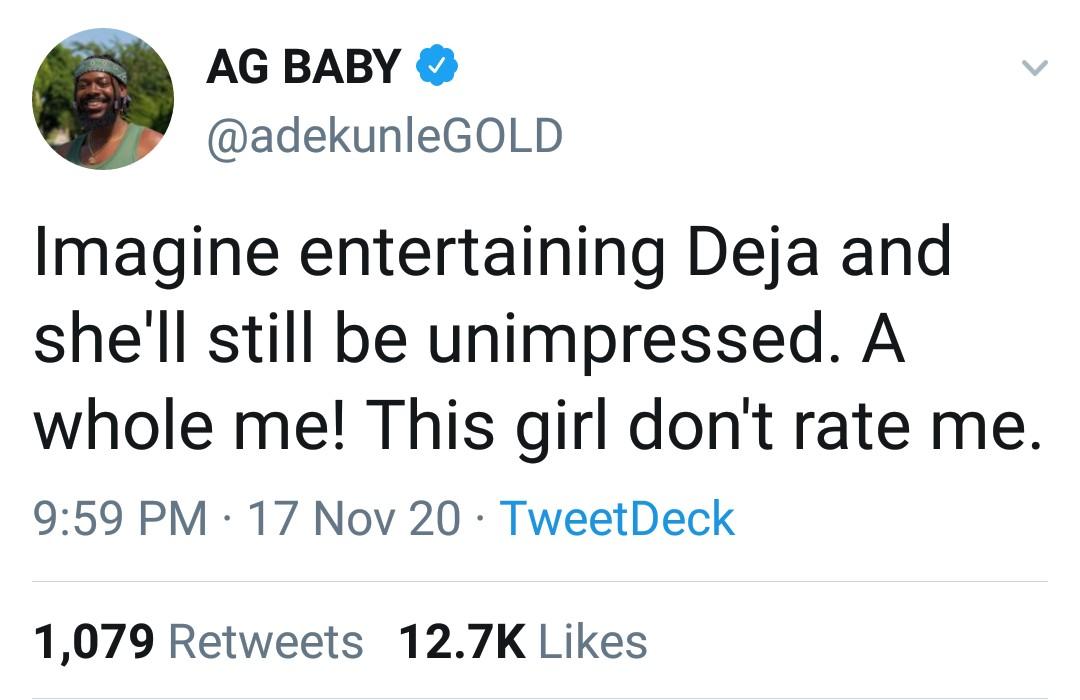The image size is (1080, 700).
Task: Open the @adekunleGOLD handle link
Action: pos(384,136)
